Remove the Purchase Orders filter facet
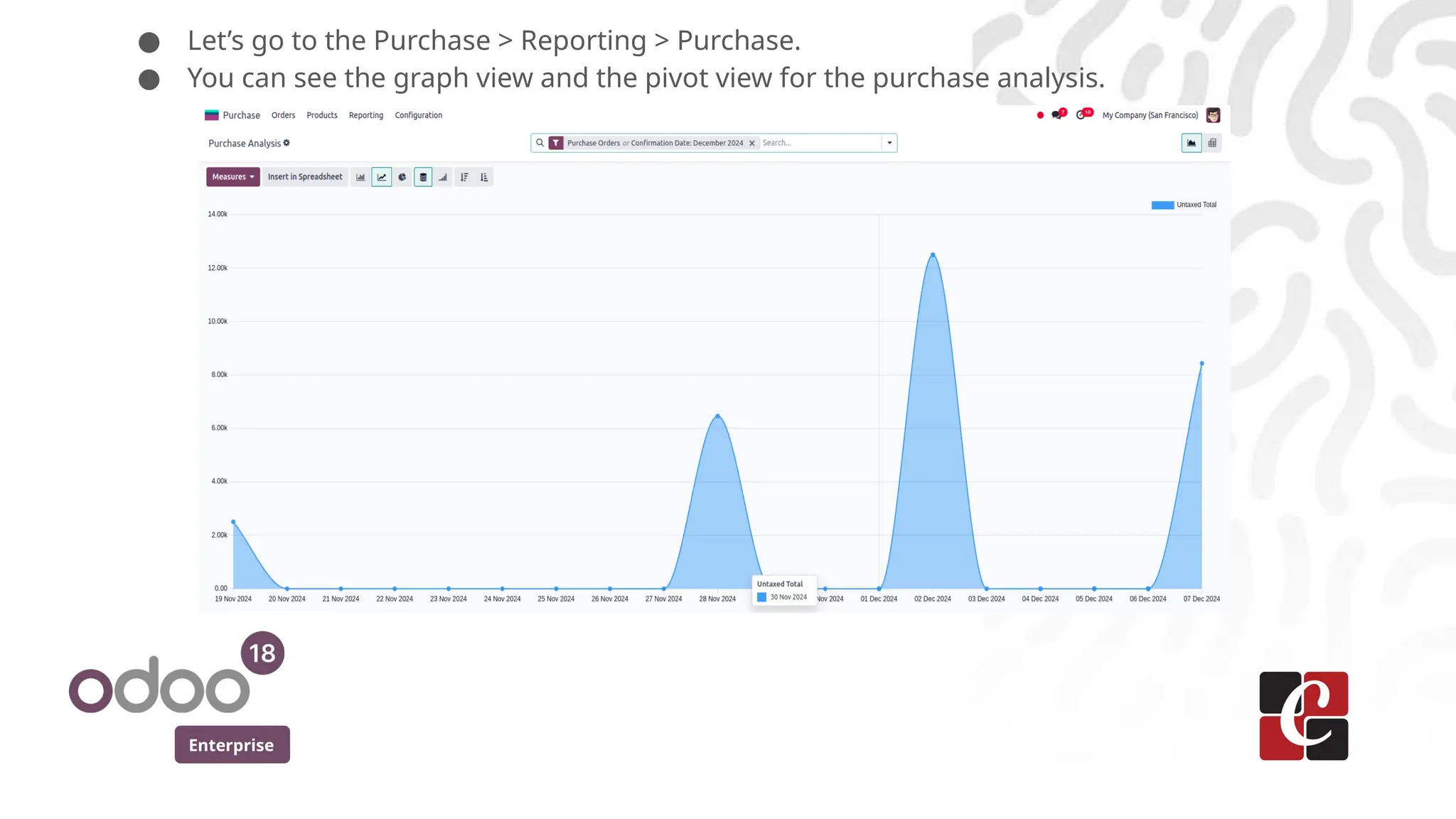The height and width of the screenshot is (819, 1456). coord(751,143)
